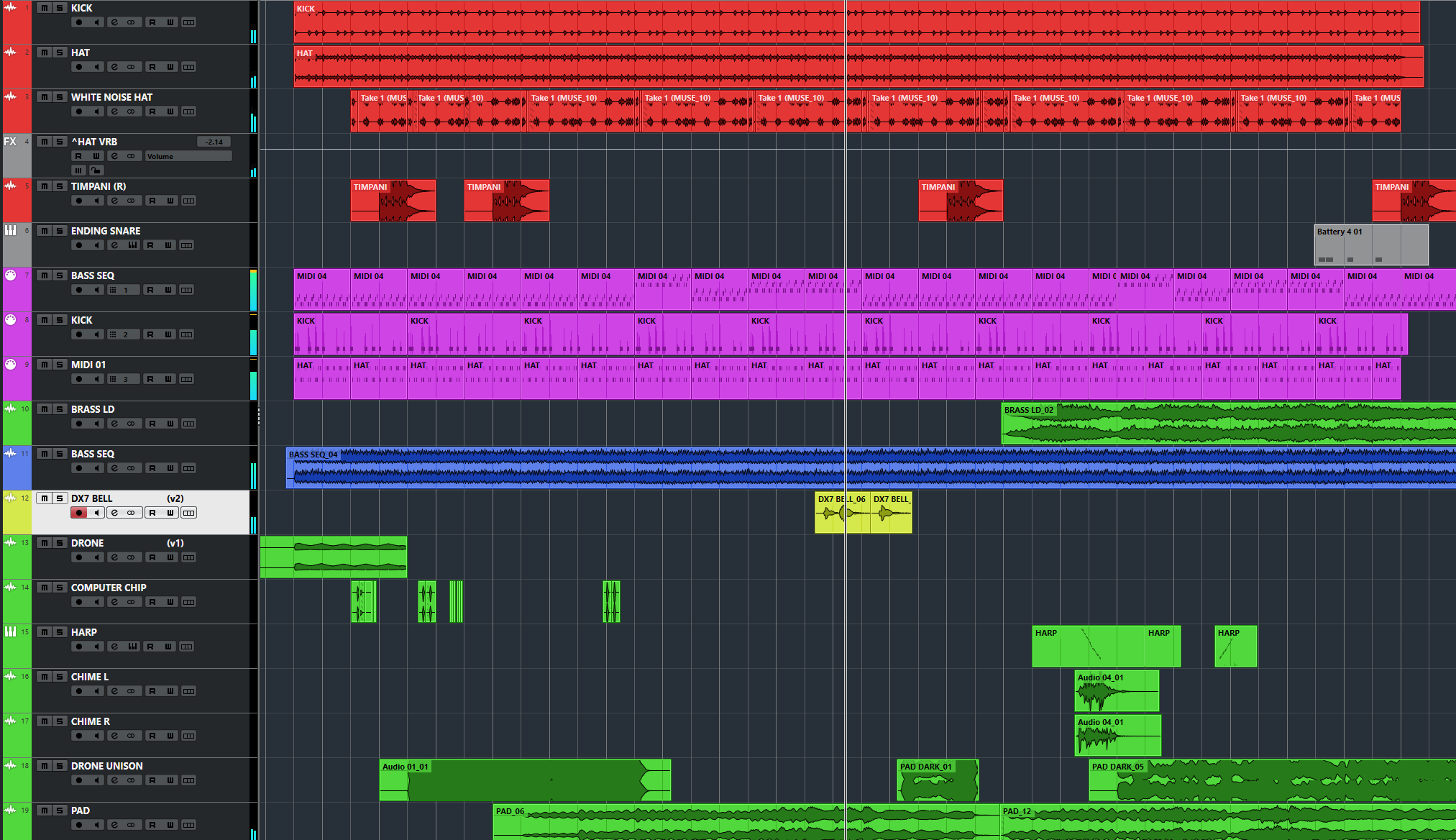Image resolution: width=1456 pixels, height=840 pixels.
Task: Click the -2.14 volume value field
Action: [x=214, y=142]
